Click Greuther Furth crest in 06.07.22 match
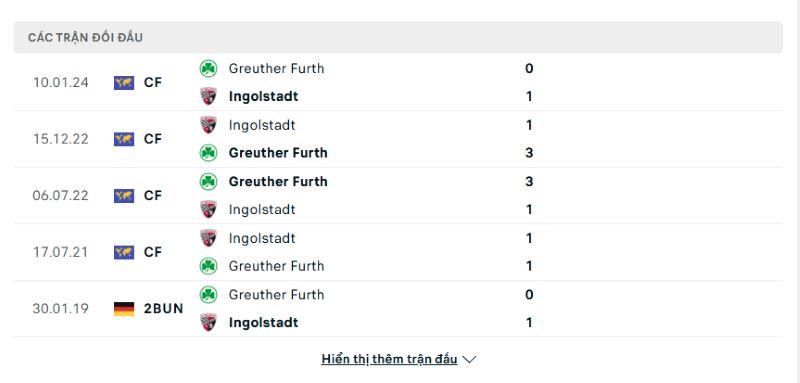The height and width of the screenshot is (383, 800). pos(208,182)
